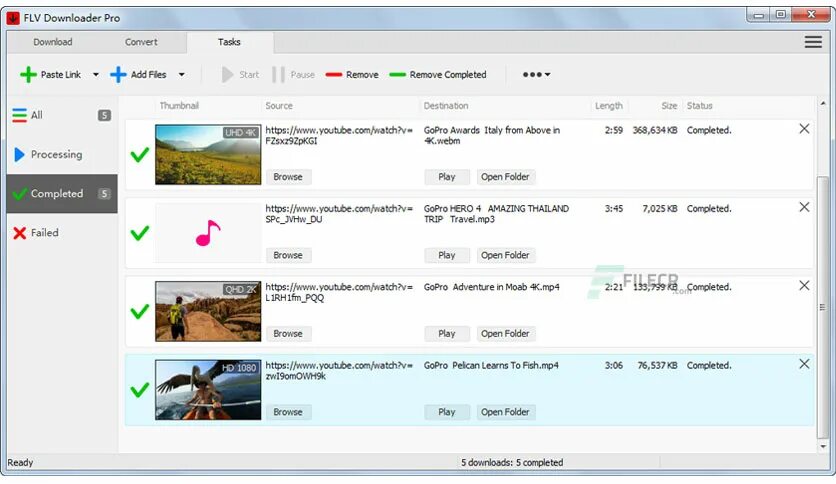Remove the Pelican Learns To Fish task with X
Viewport: 836px width, 484px height.
804,364
